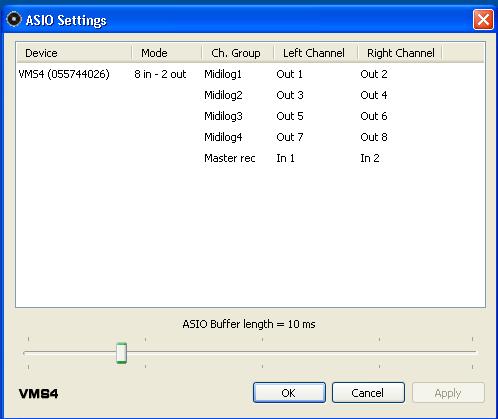Viewport: 498px width, 419px height.
Task: Close the ASIO Settings dialog
Action: (483, 20)
